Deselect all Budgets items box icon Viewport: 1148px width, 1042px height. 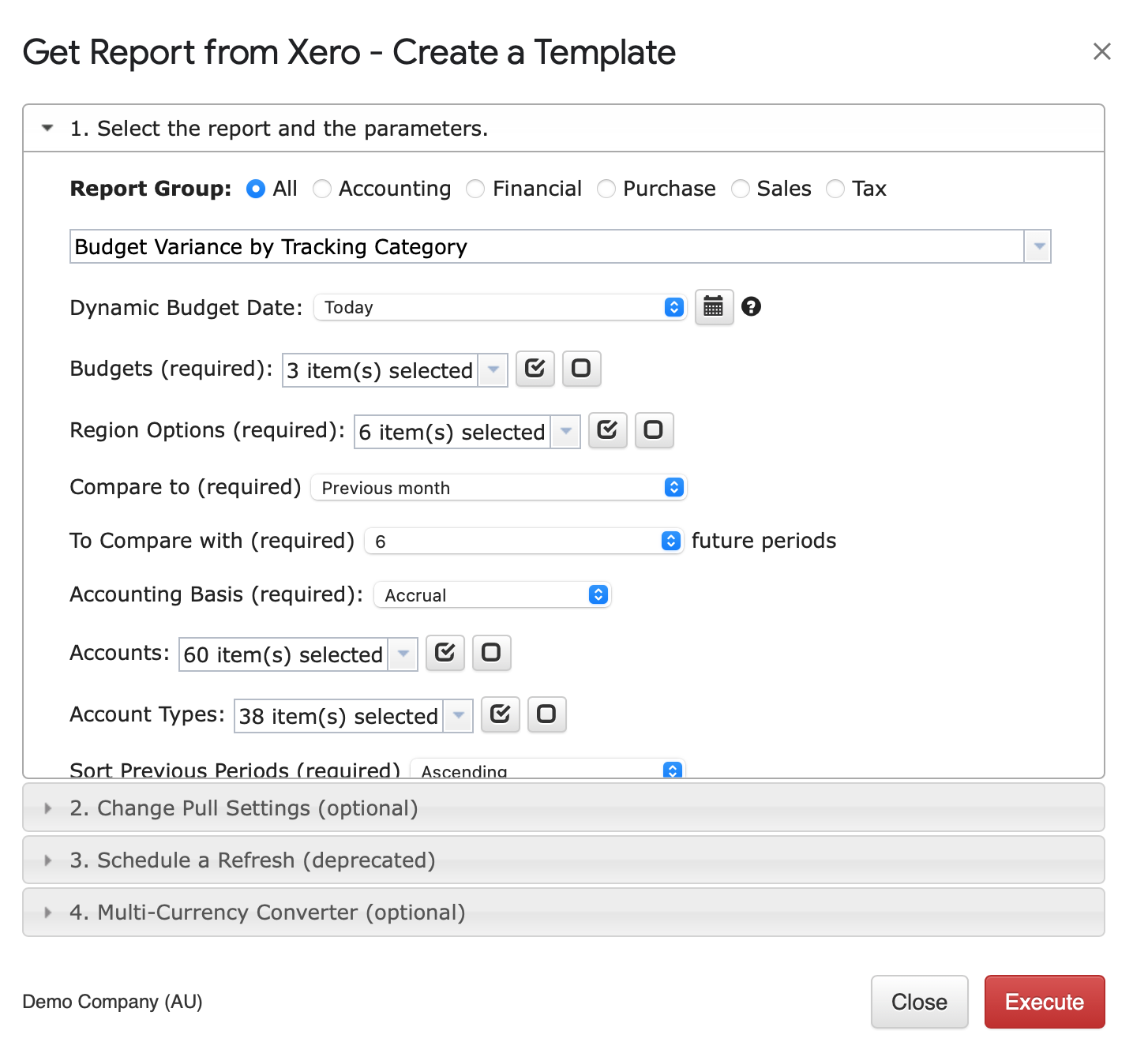pos(581,369)
